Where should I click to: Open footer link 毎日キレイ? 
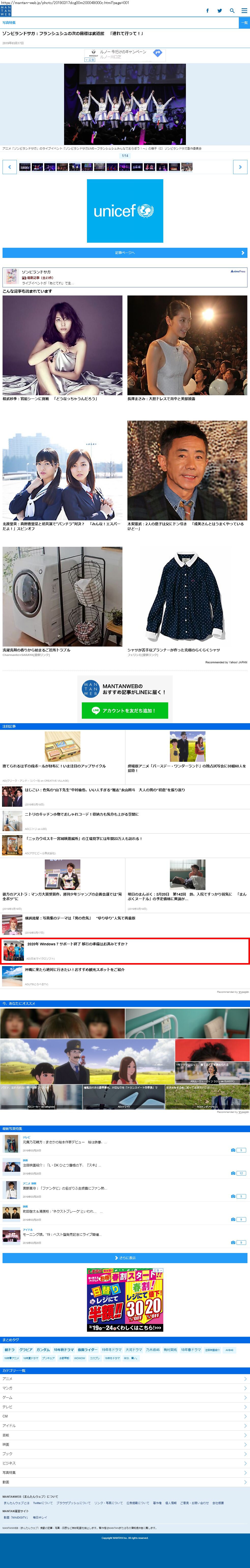point(40,1517)
